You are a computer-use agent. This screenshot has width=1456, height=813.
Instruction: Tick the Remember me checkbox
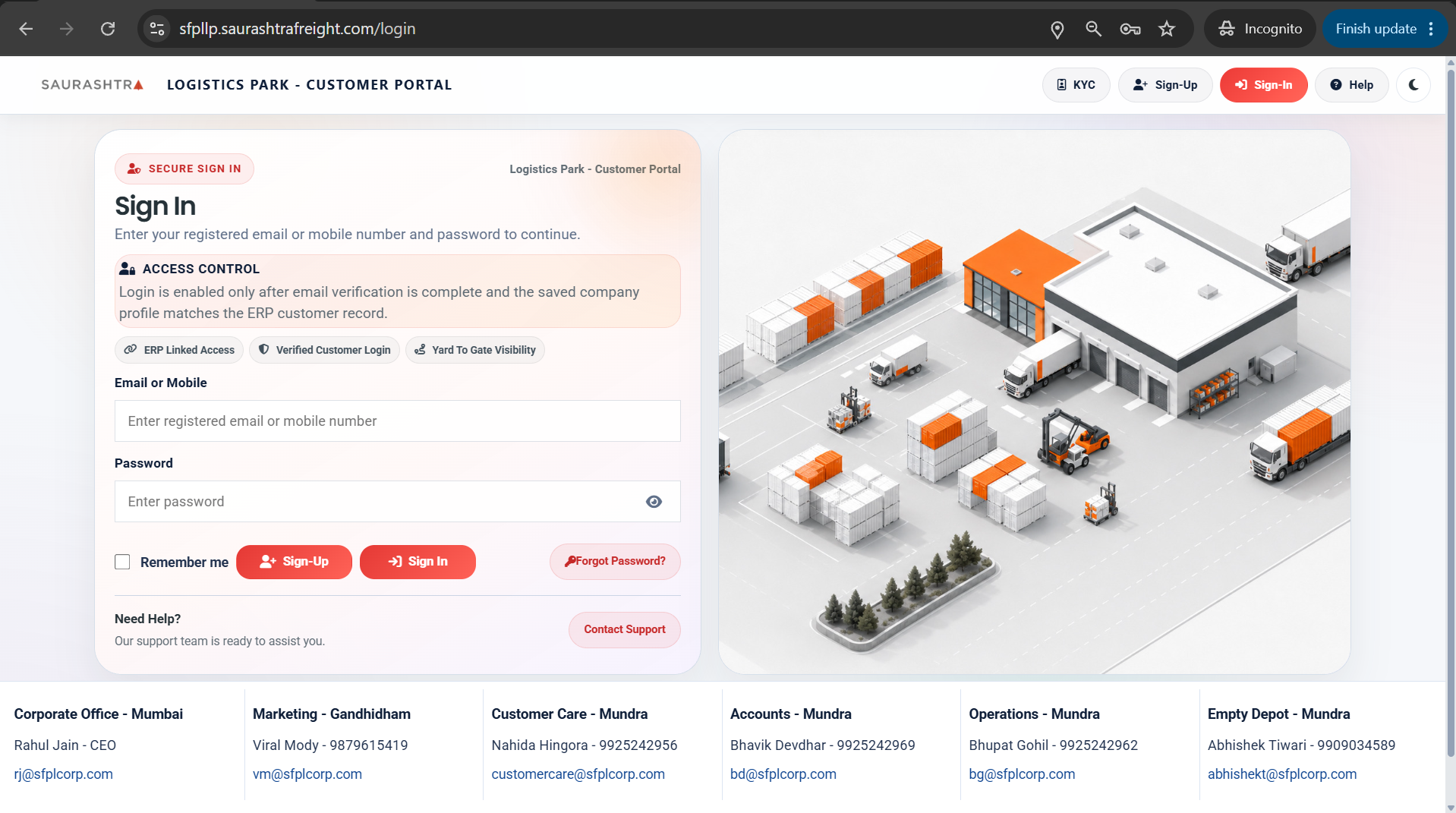pyautogui.click(x=122, y=562)
